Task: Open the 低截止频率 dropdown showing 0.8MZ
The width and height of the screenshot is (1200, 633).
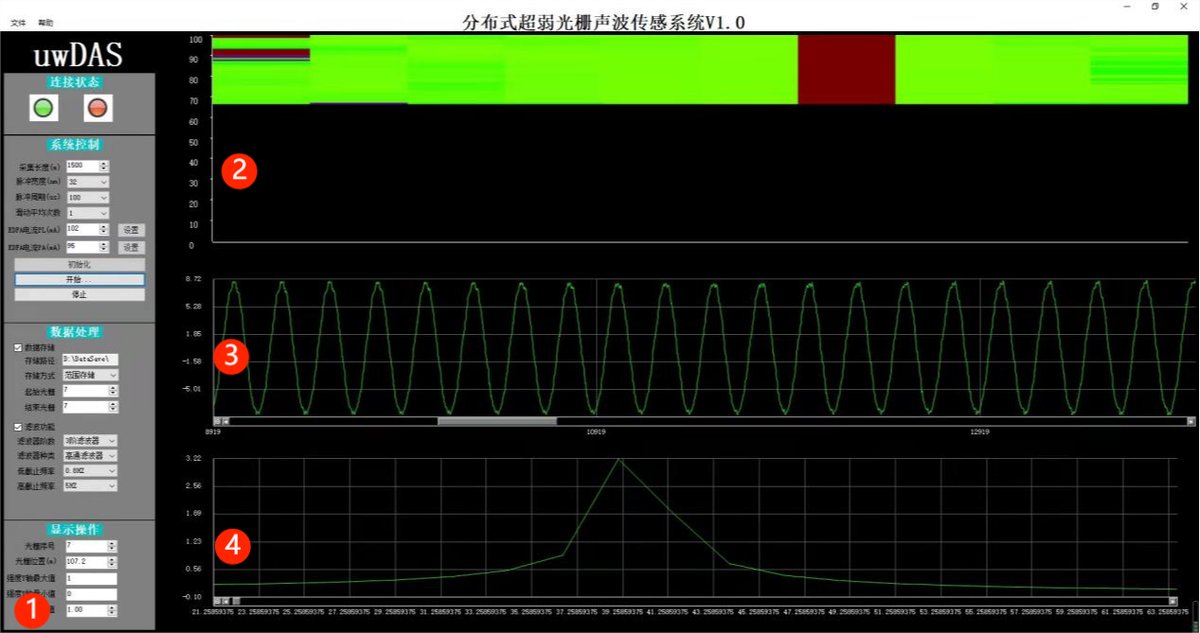Action: click(x=90, y=470)
